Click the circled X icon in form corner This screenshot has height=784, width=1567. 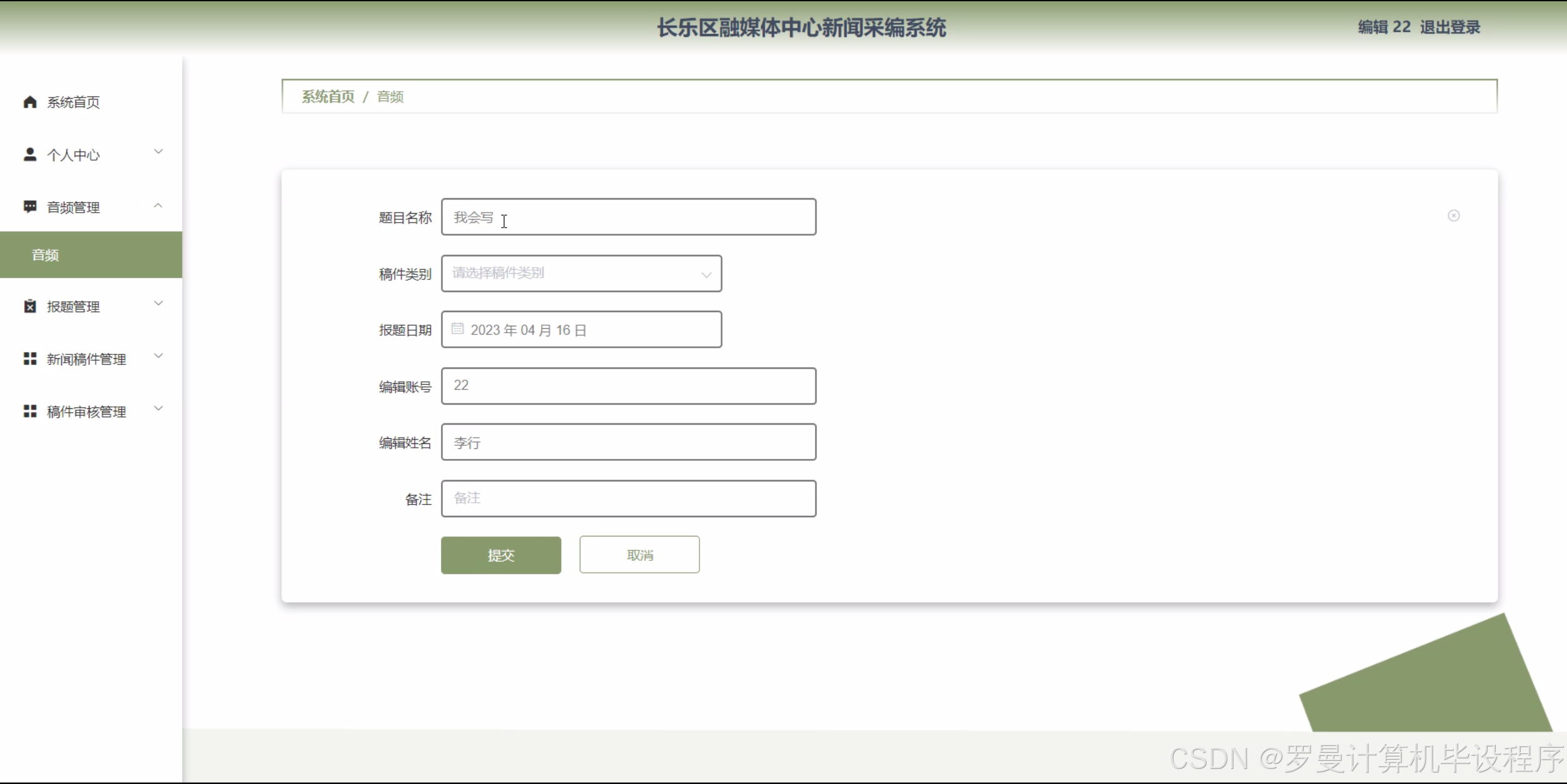pyautogui.click(x=1454, y=216)
